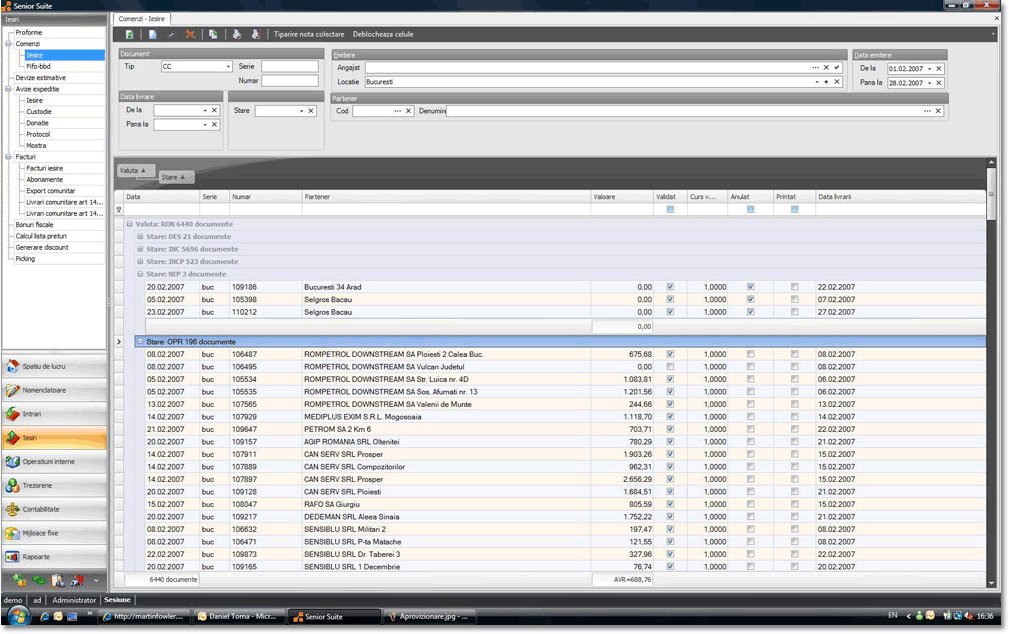
Task: Check Printat box for document 106487
Action: 794,354
